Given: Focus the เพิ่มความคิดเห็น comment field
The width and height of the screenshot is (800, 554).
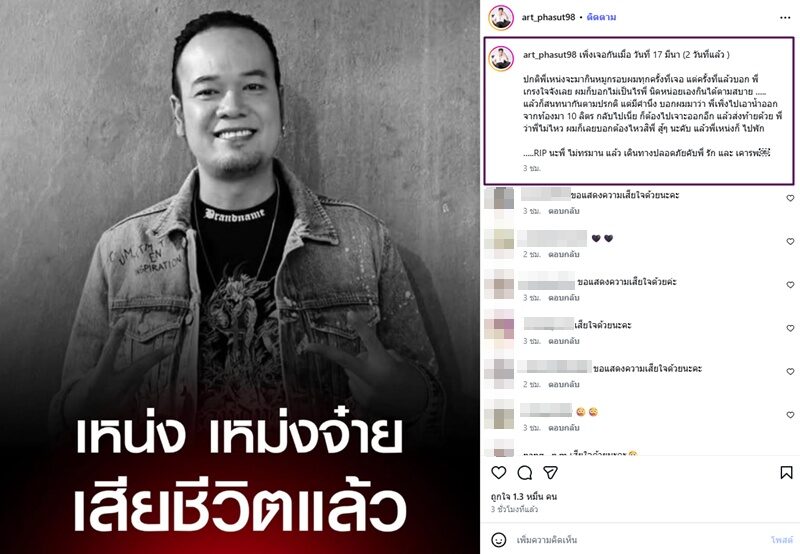Looking at the screenshot, I should 640,540.
